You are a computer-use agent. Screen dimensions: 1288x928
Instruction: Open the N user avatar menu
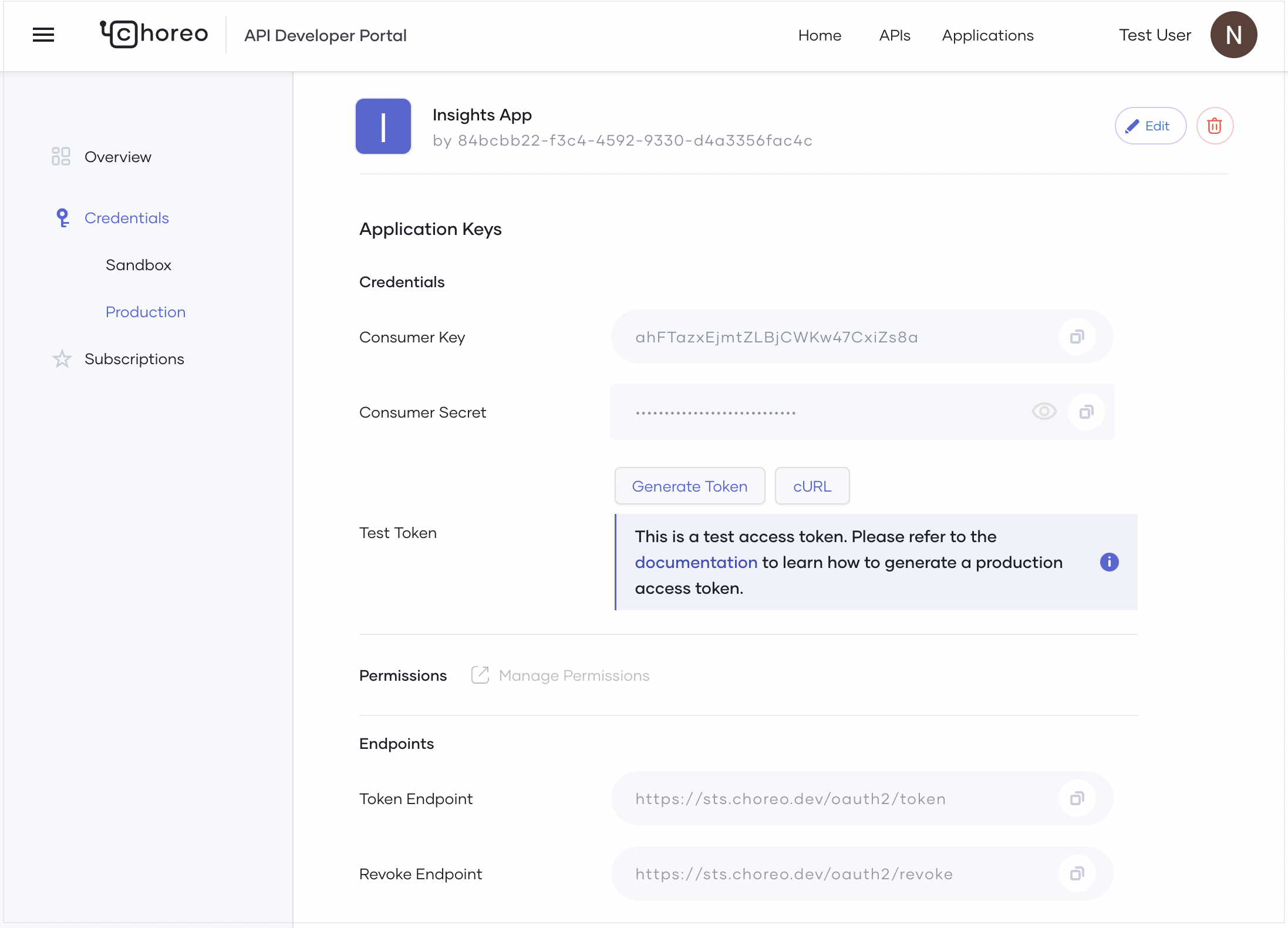(1233, 35)
